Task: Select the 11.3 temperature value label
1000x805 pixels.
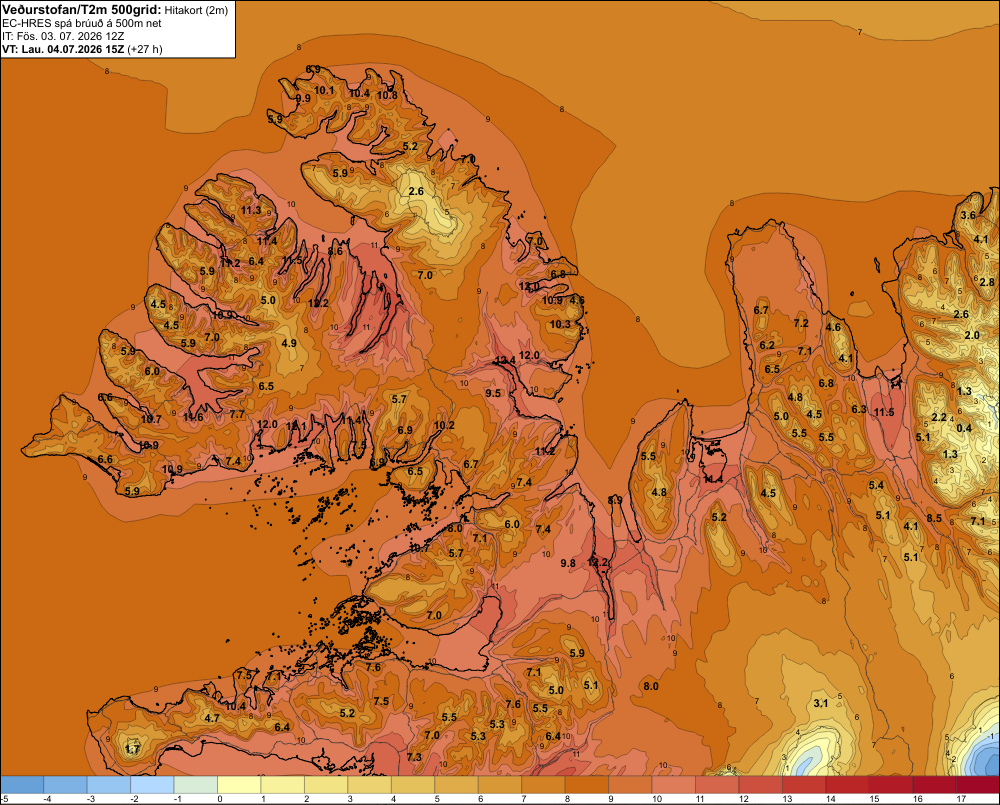Action: 251,210
